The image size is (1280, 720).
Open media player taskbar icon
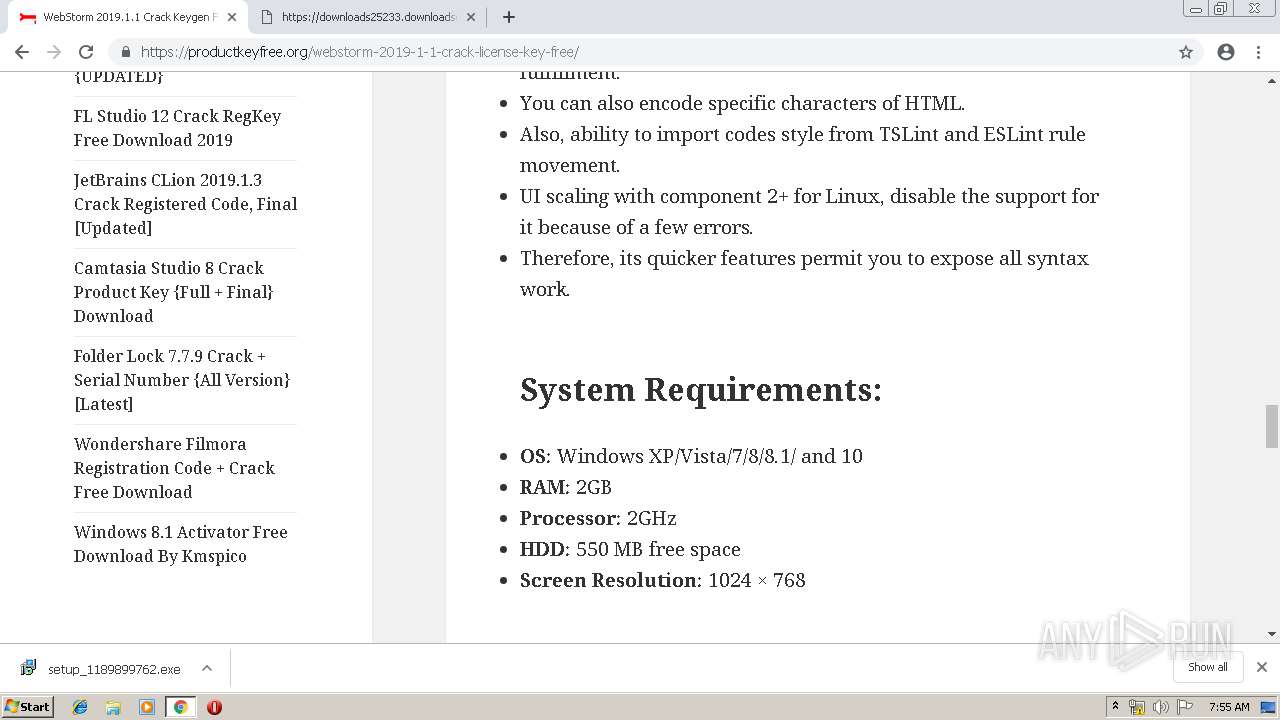[x=147, y=707]
